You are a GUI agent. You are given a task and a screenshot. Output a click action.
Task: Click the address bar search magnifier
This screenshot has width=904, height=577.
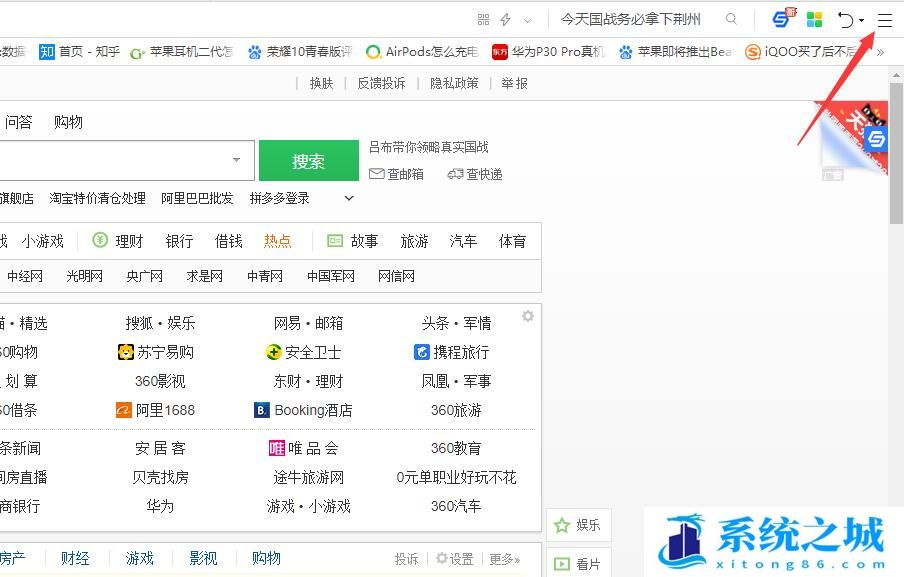pyautogui.click(x=731, y=19)
